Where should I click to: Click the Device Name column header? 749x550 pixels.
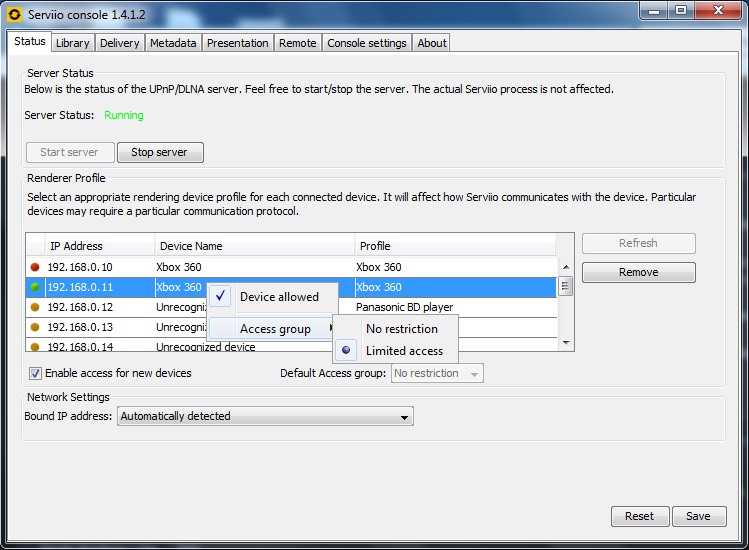point(255,246)
